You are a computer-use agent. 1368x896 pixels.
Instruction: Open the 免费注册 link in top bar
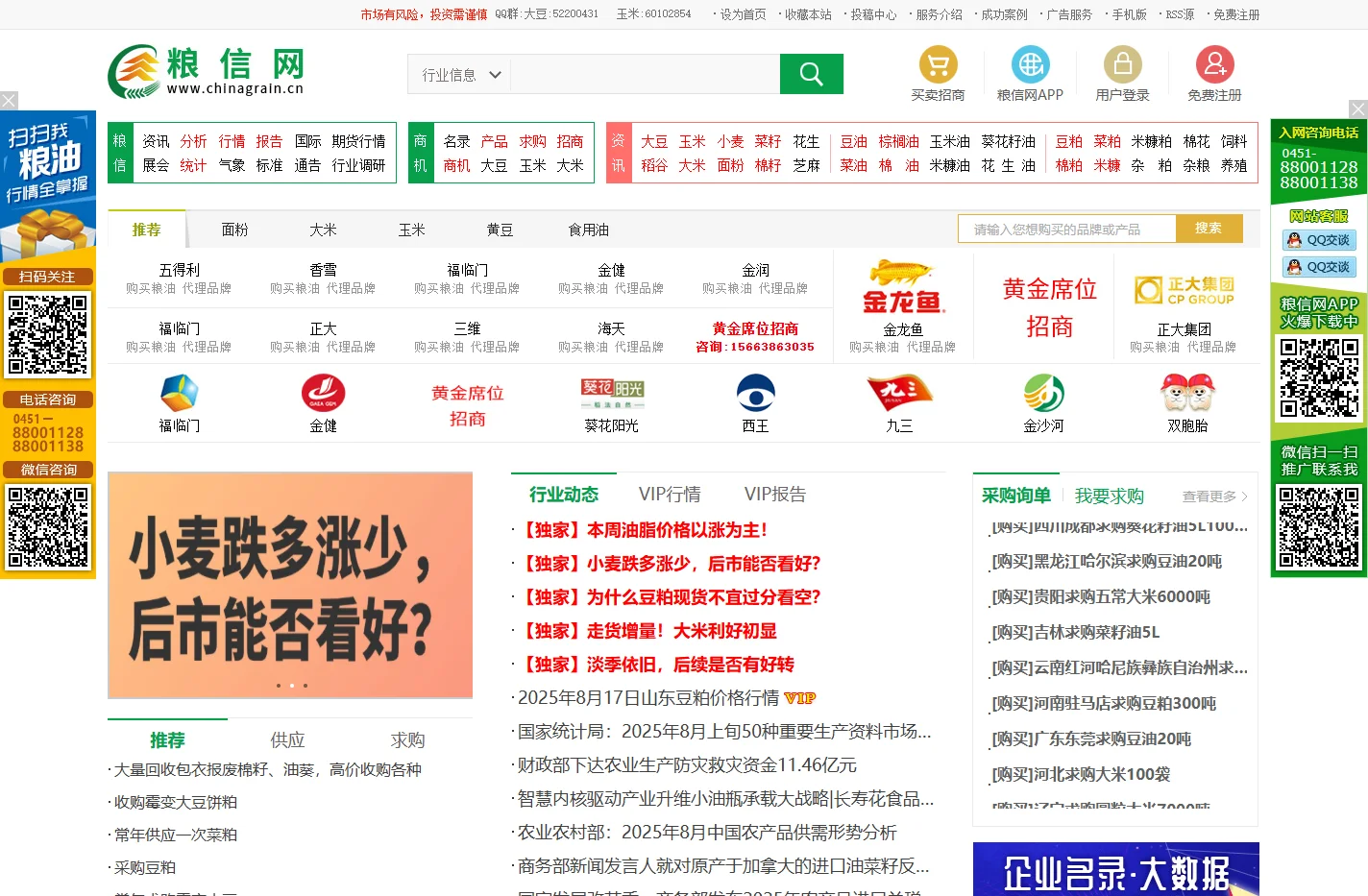click(x=1236, y=14)
